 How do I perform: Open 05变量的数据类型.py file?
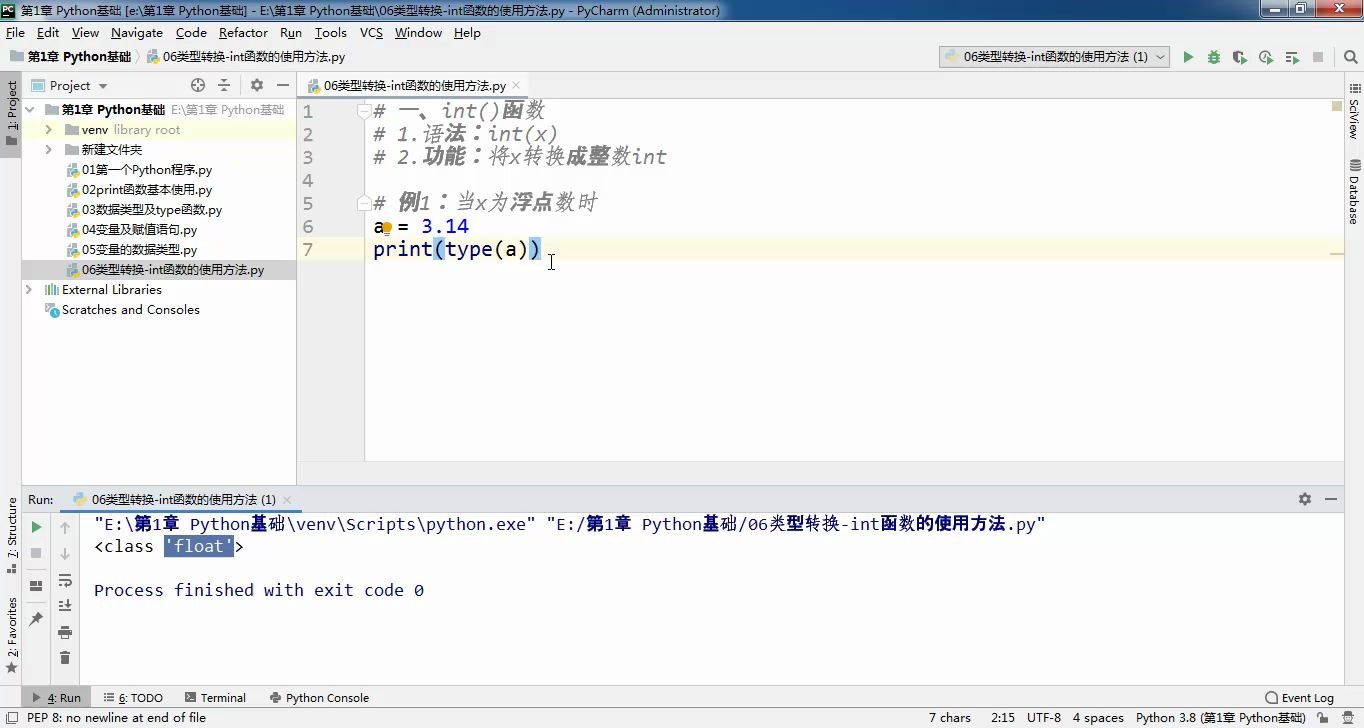139,250
